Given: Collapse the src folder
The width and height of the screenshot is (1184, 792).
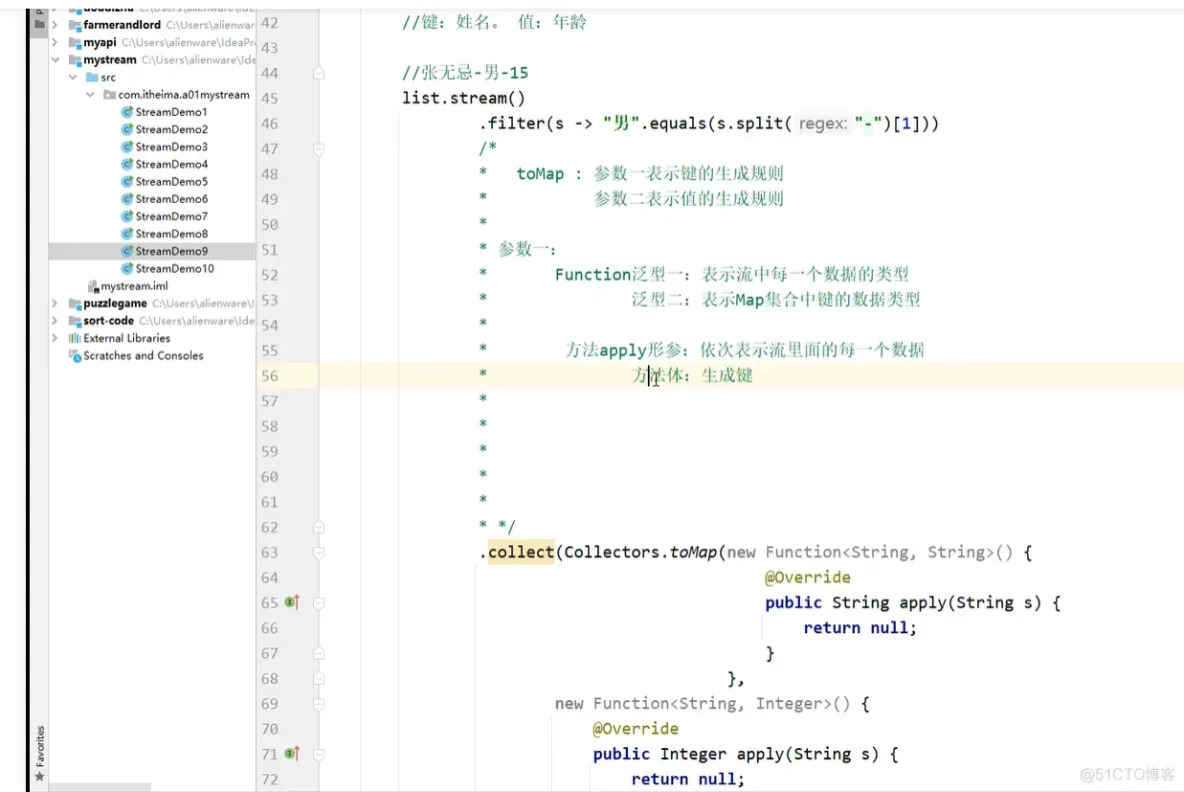Looking at the screenshot, I should pos(72,77).
